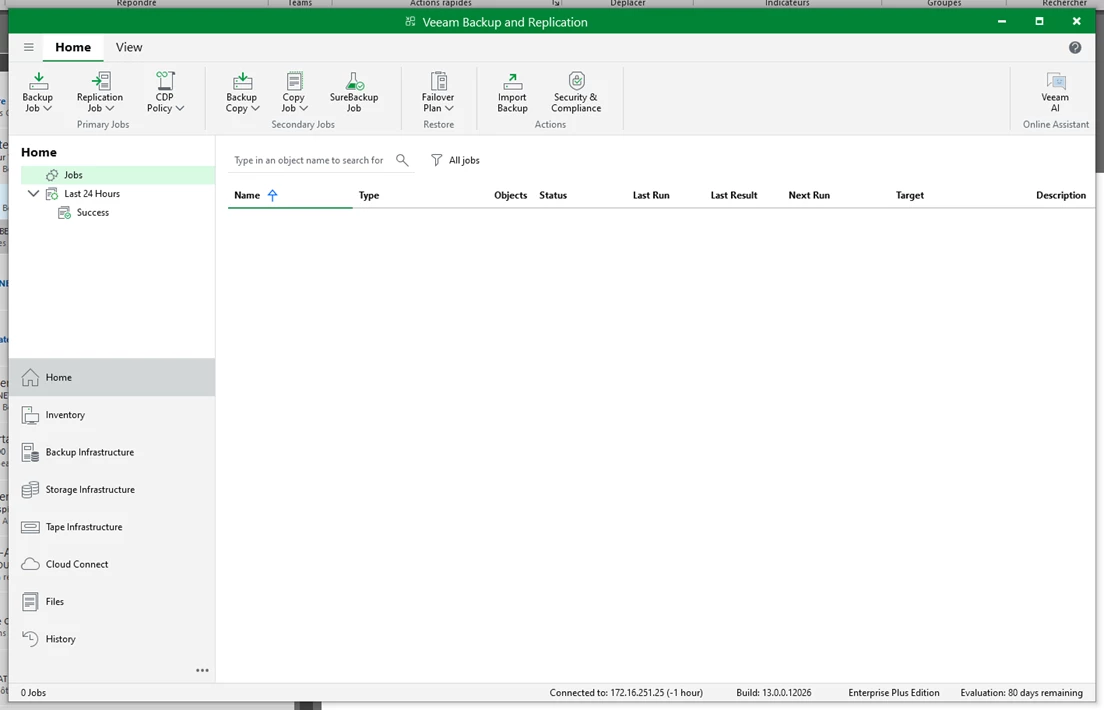Click the Enterprise Plus Edition status text
This screenshot has width=1104, height=710.
893,693
